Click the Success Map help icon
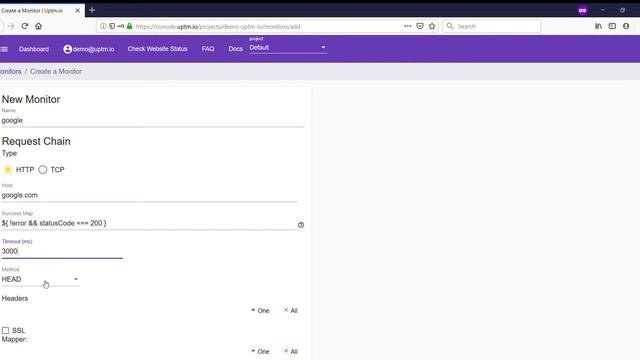This screenshot has height=360, width=640. coord(301,225)
